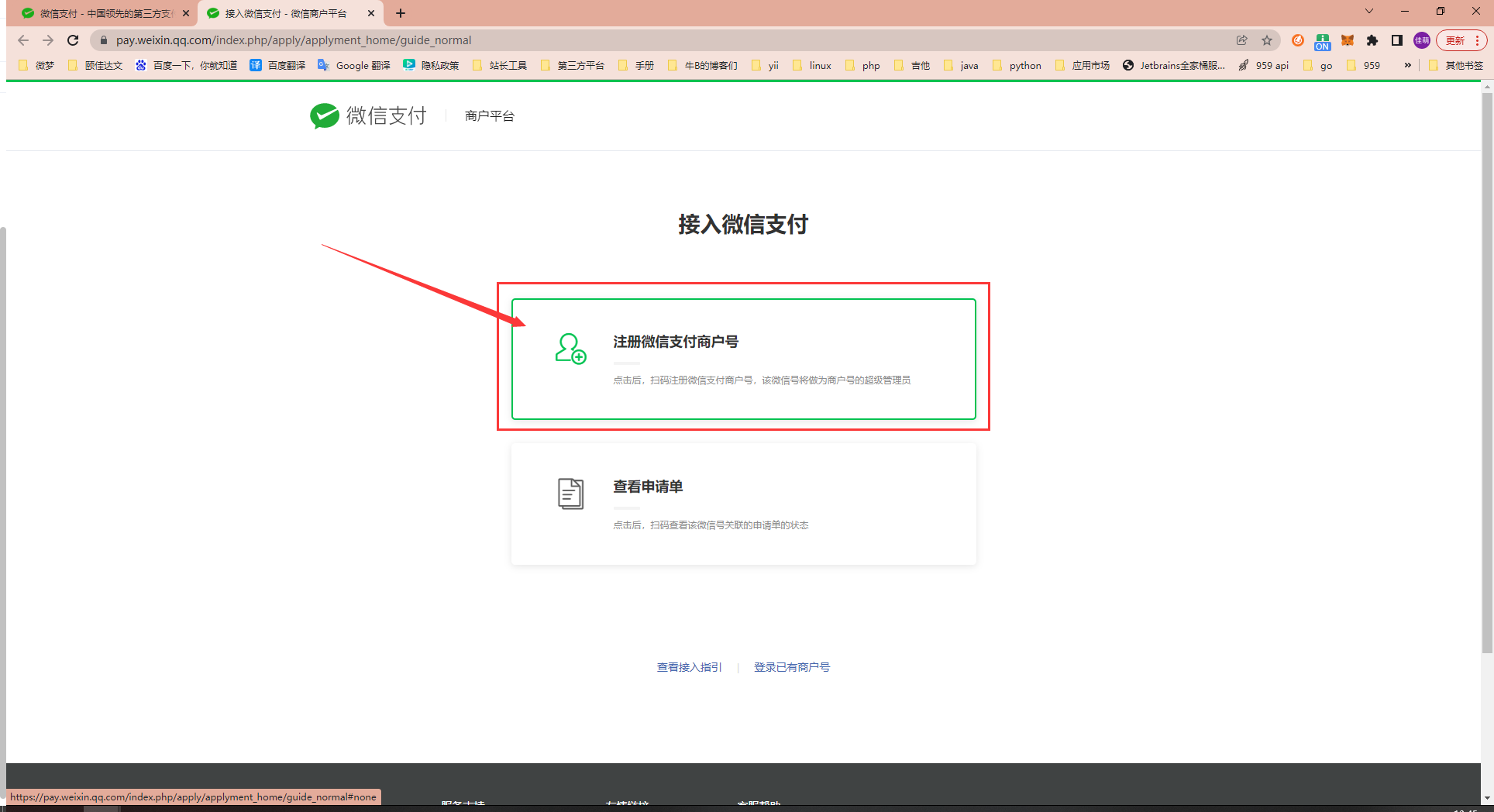Switch to first 微信支付 browser tab
1494x812 pixels.
(x=105, y=13)
